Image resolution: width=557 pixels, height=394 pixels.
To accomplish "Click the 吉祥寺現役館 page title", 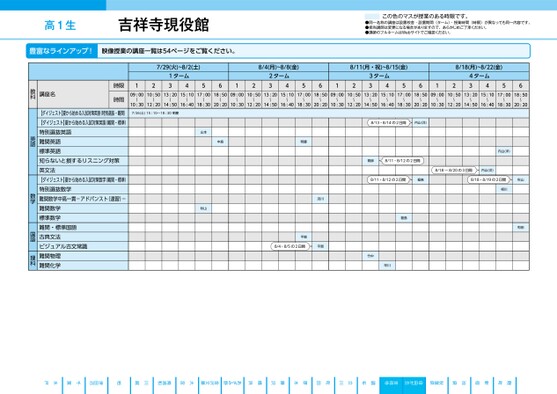I will coord(164,25).
